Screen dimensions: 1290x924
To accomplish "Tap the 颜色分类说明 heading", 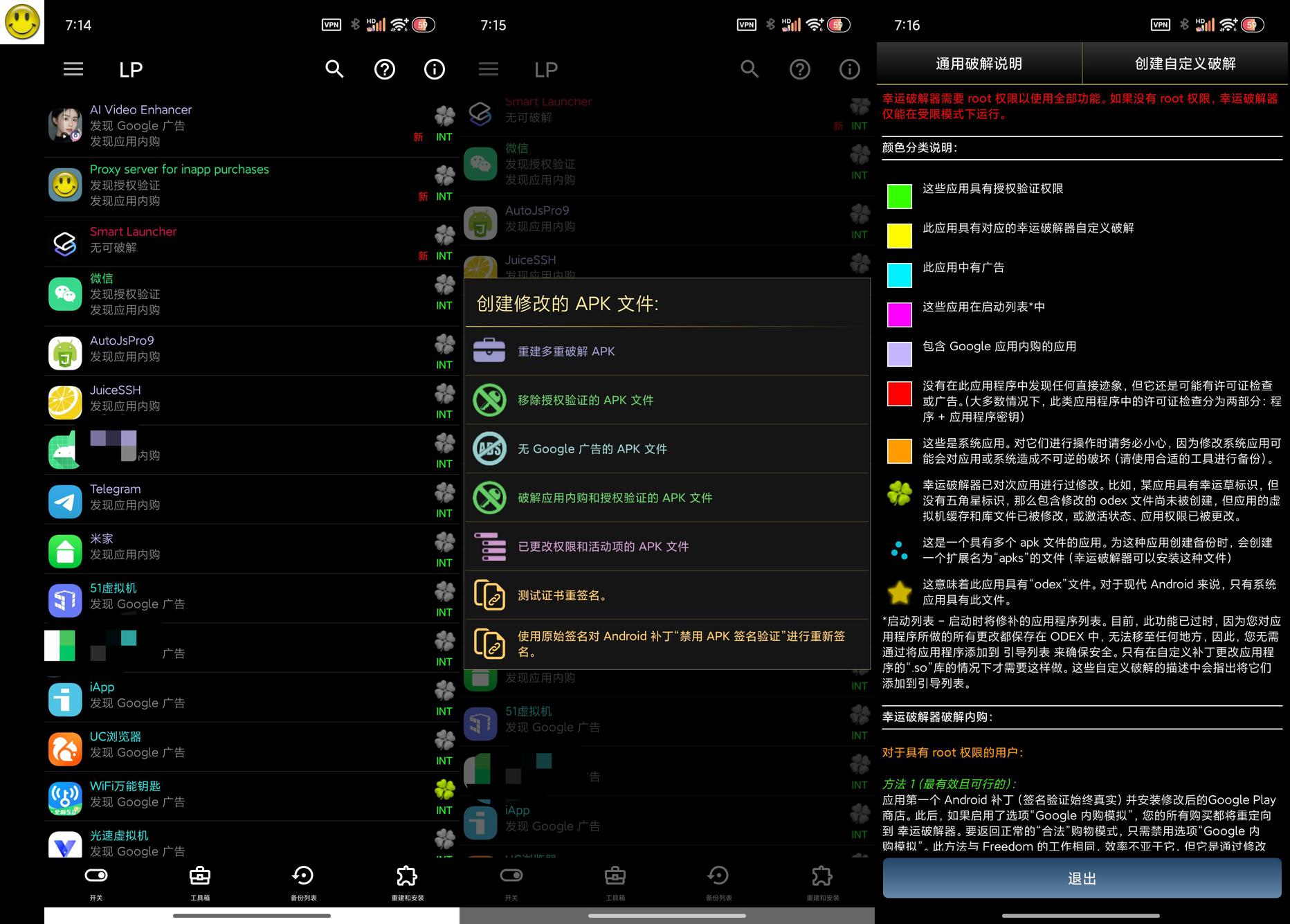I will point(920,147).
